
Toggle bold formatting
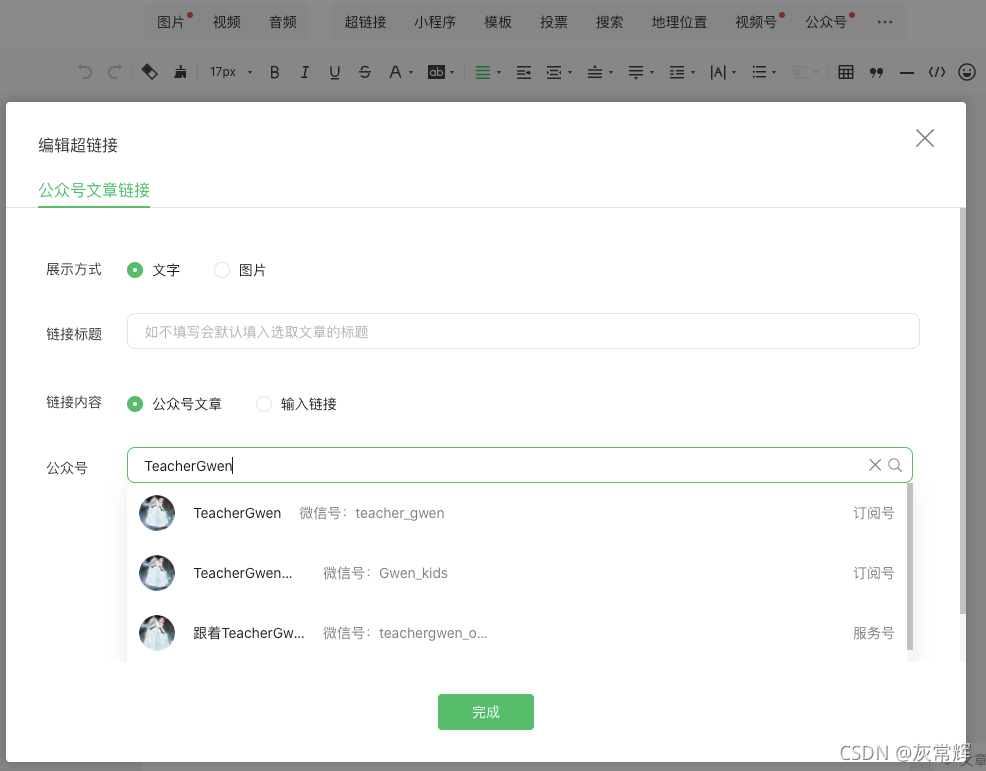coord(274,72)
